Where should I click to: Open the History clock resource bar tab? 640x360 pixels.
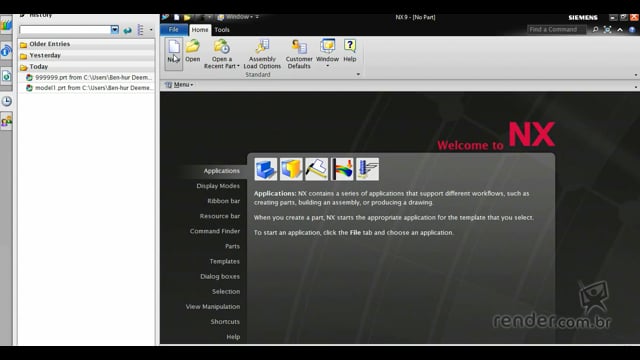click(6, 101)
